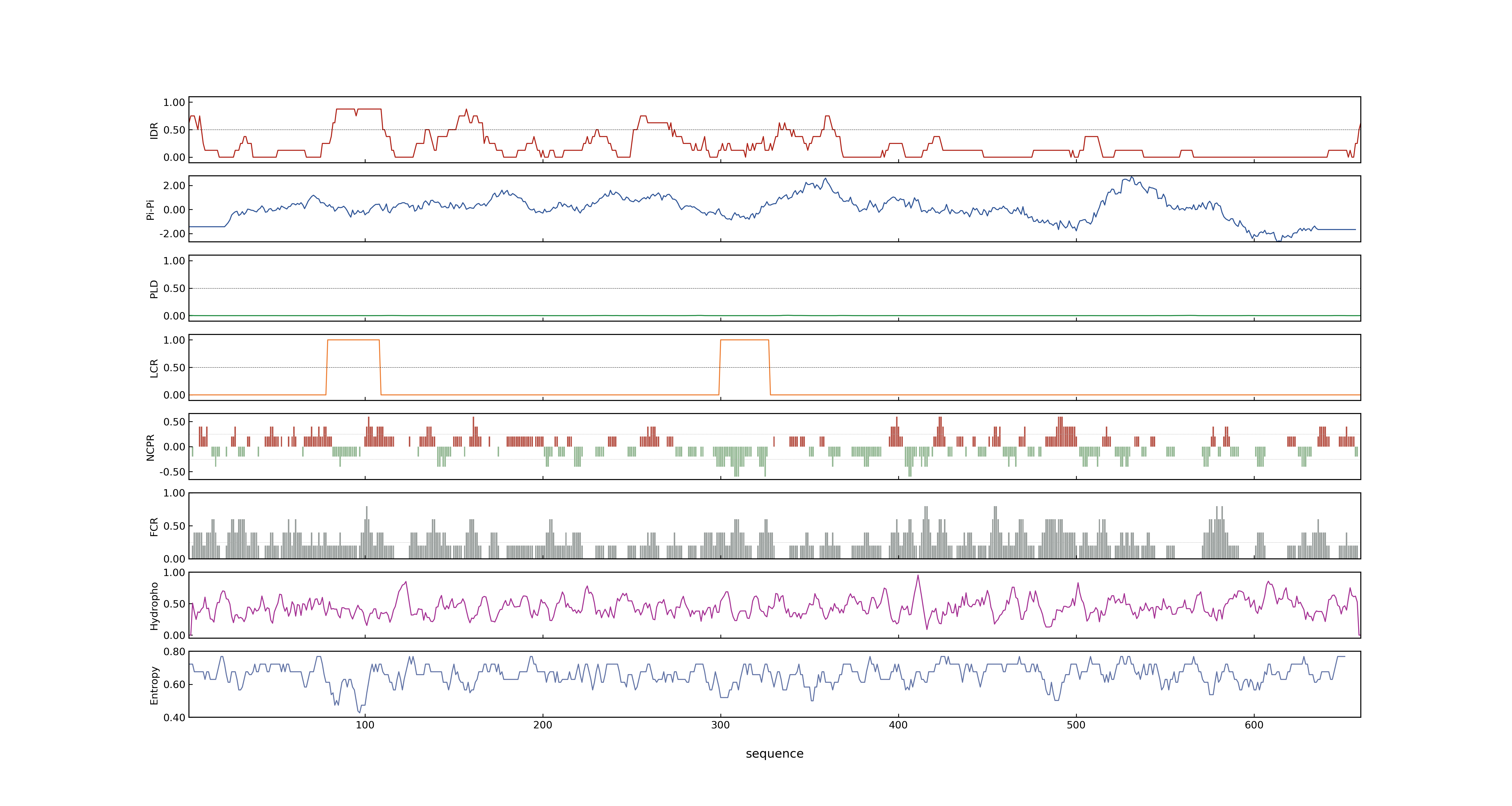Image resolution: width=1512 pixels, height=806 pixels.
Task: Click the x-axis tick label 200
Action: point(543,725)
